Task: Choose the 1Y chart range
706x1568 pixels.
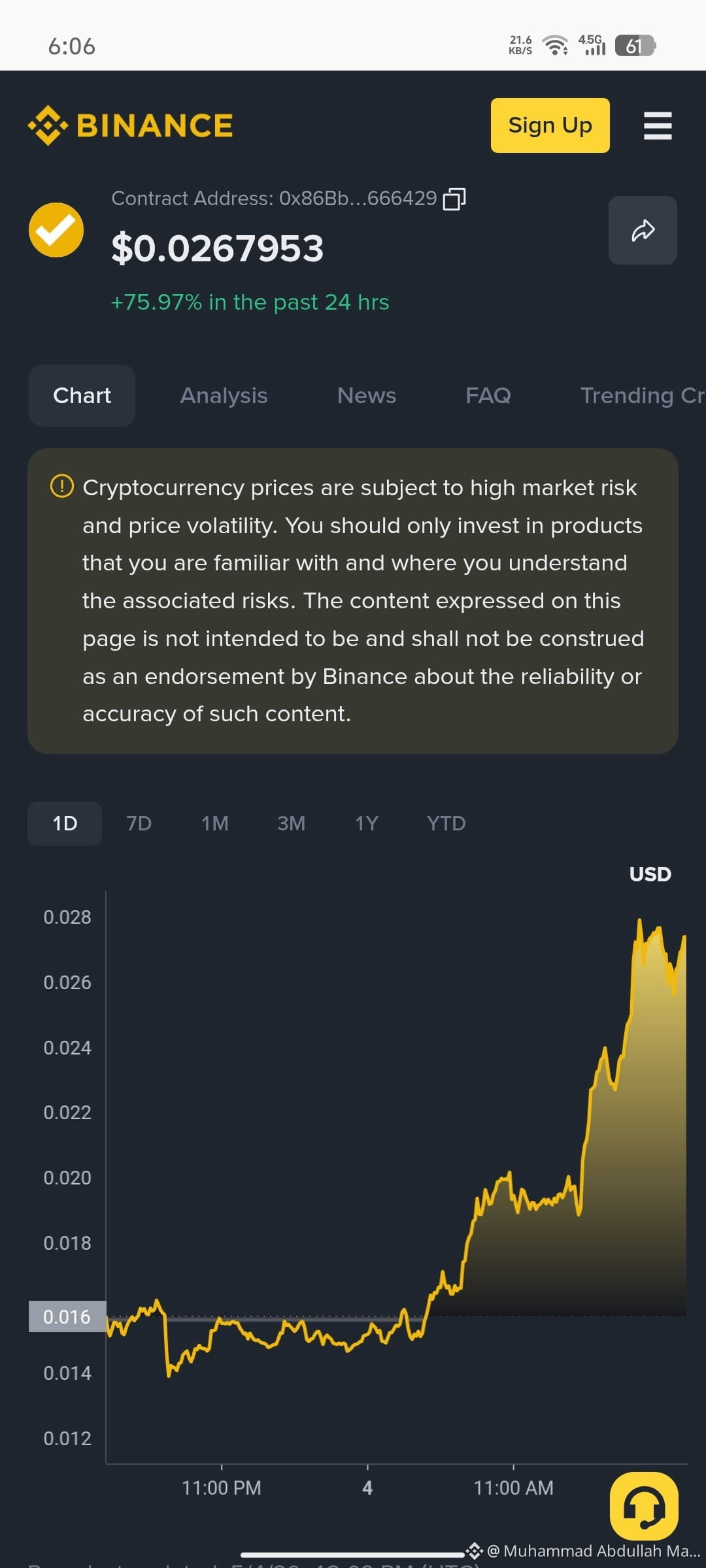Action: coord(367,823)
